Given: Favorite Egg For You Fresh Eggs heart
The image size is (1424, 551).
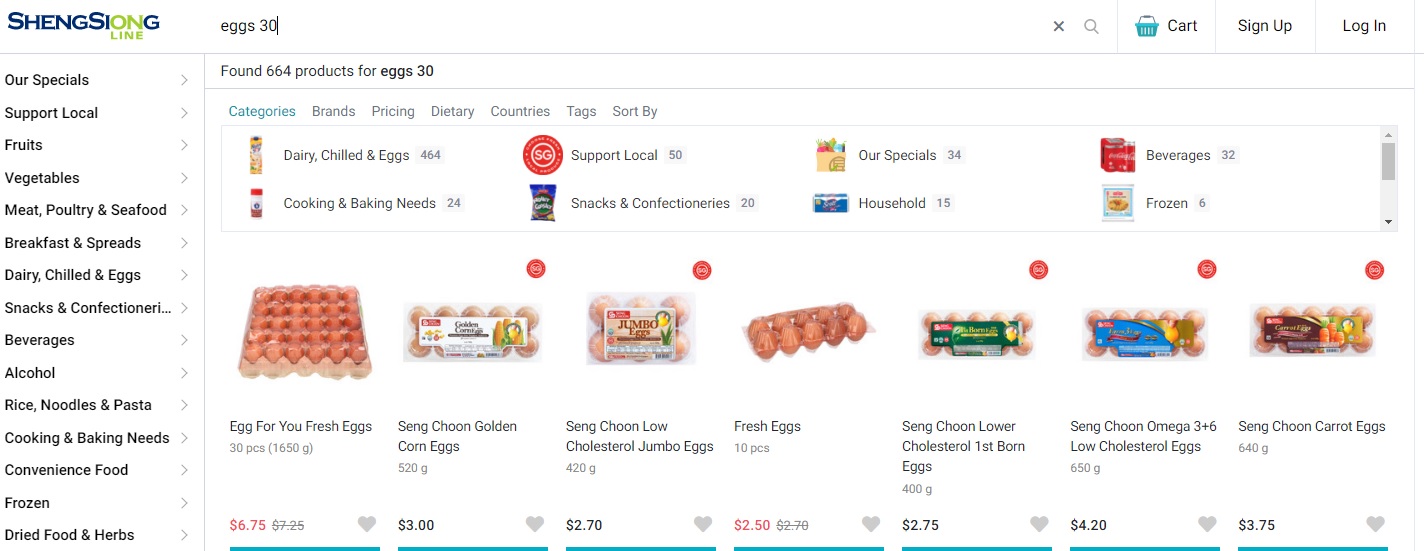Looking at the screenshot, I should coord(367,524).
